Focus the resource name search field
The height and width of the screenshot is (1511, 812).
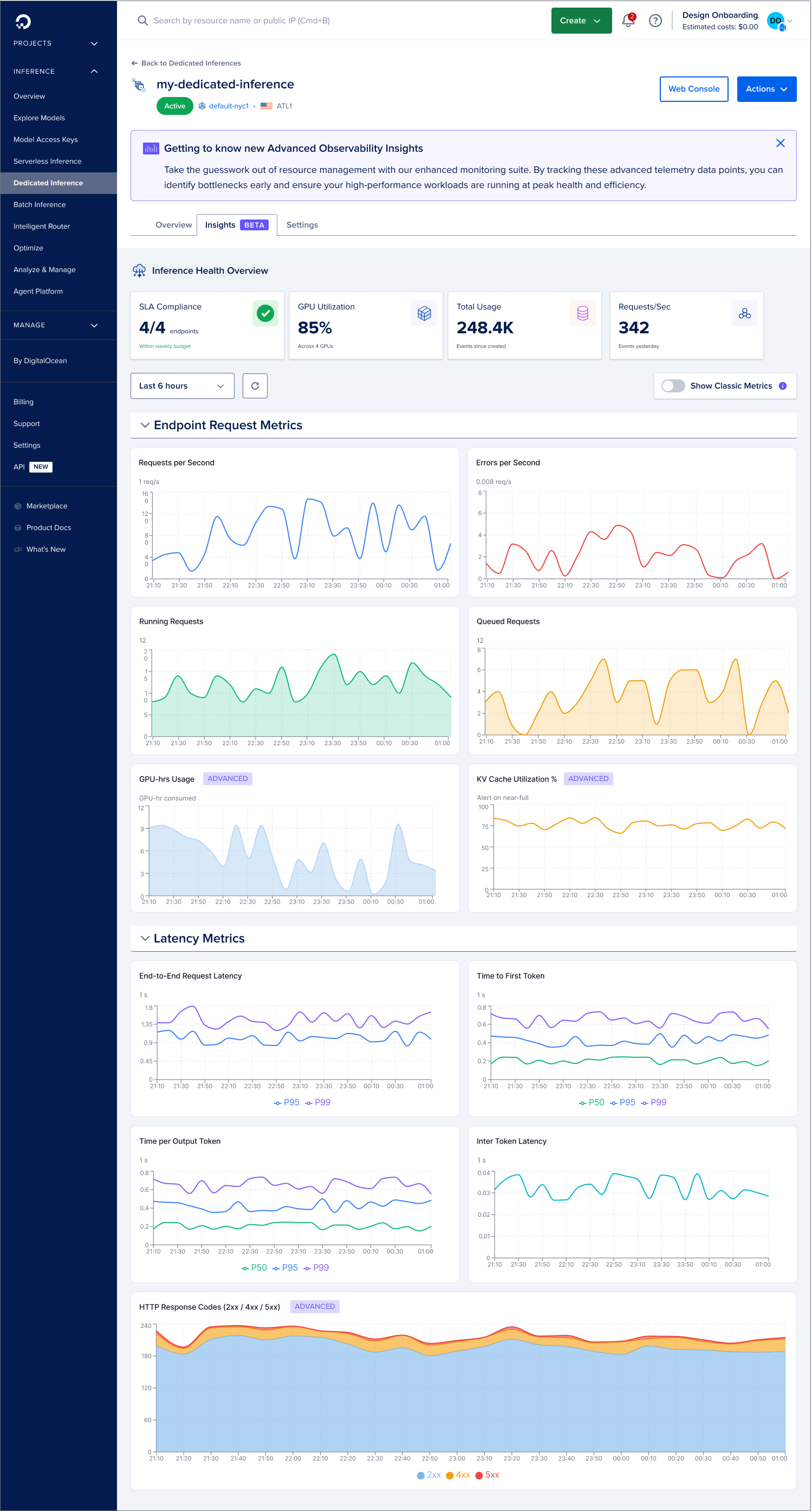click(x=242, y=21)
